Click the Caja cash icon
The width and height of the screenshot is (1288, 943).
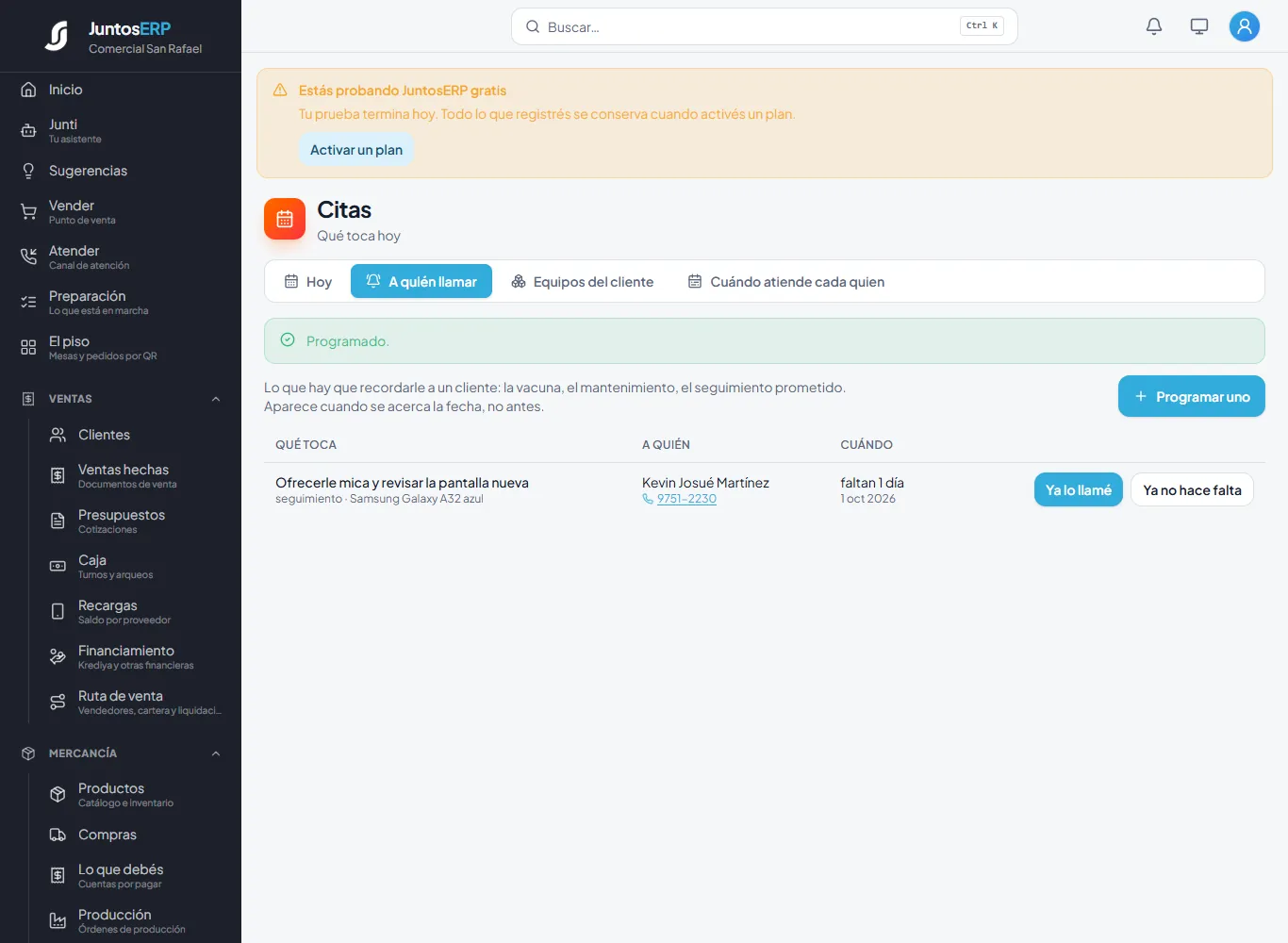pyautogui.click(x=58, y=567)
